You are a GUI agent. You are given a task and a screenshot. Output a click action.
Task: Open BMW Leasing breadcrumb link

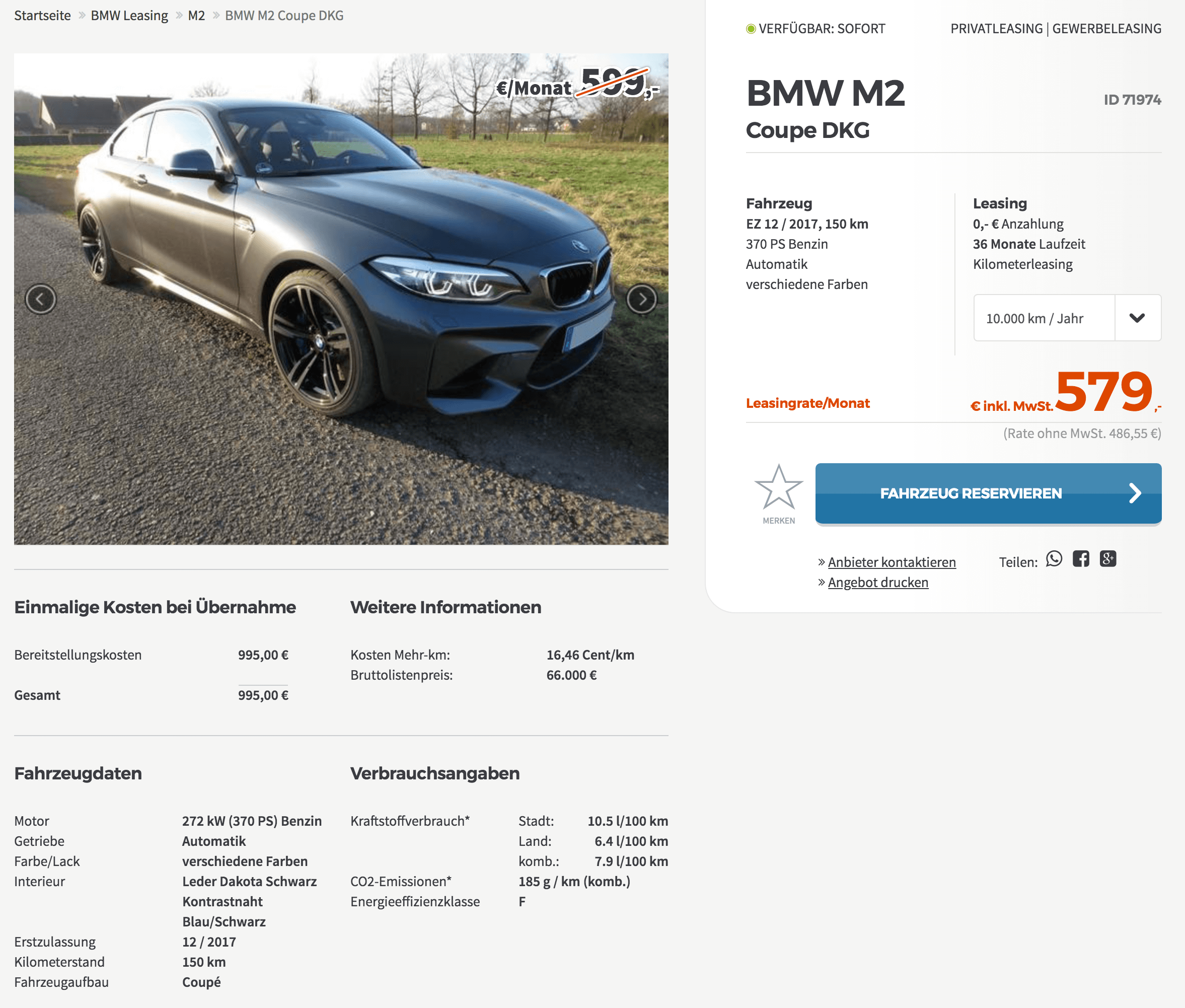(130, 16)
